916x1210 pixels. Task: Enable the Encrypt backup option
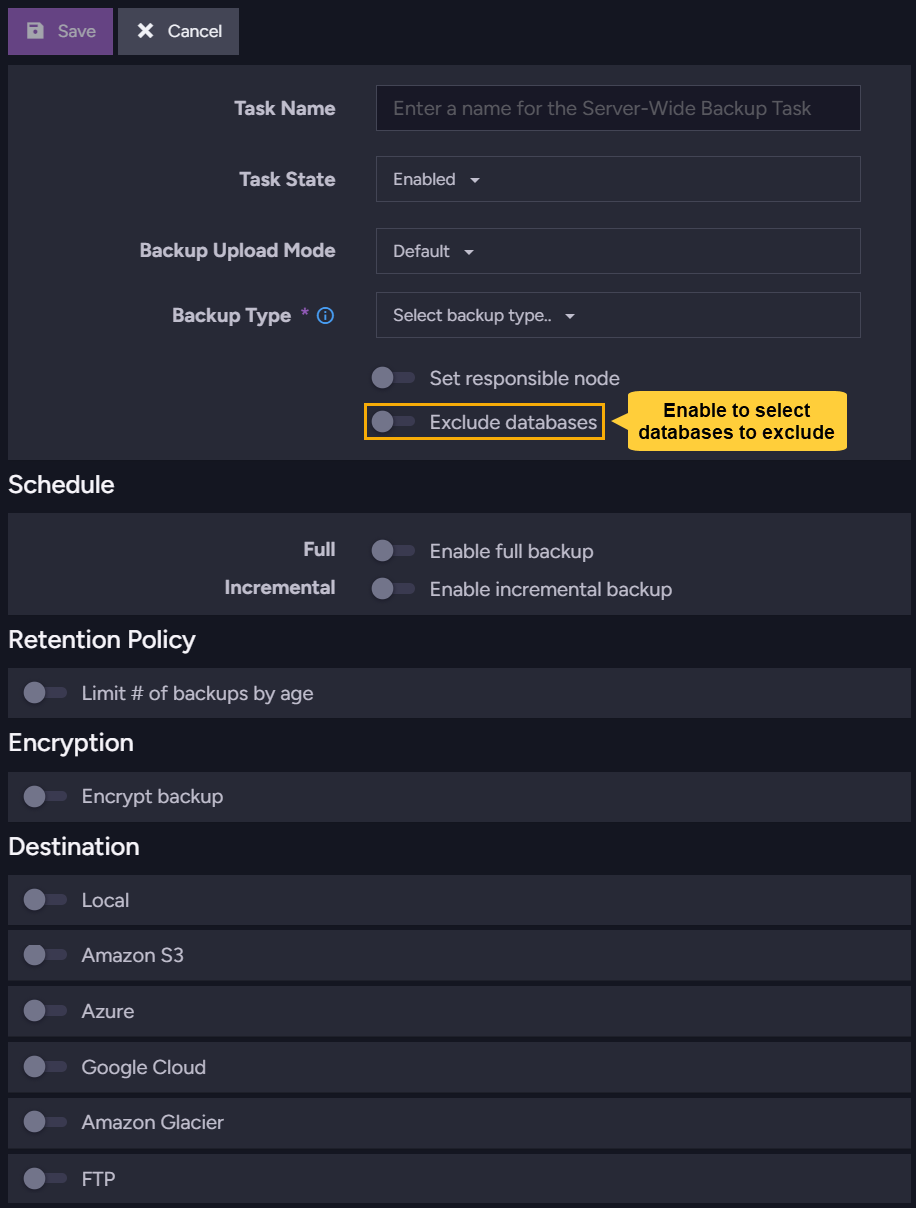[45, 796]
